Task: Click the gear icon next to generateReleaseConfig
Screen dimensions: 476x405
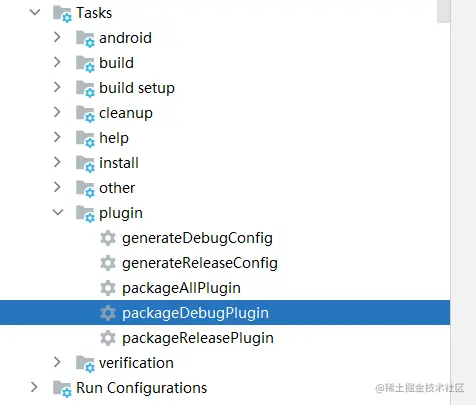Action: tap(108, 263)
